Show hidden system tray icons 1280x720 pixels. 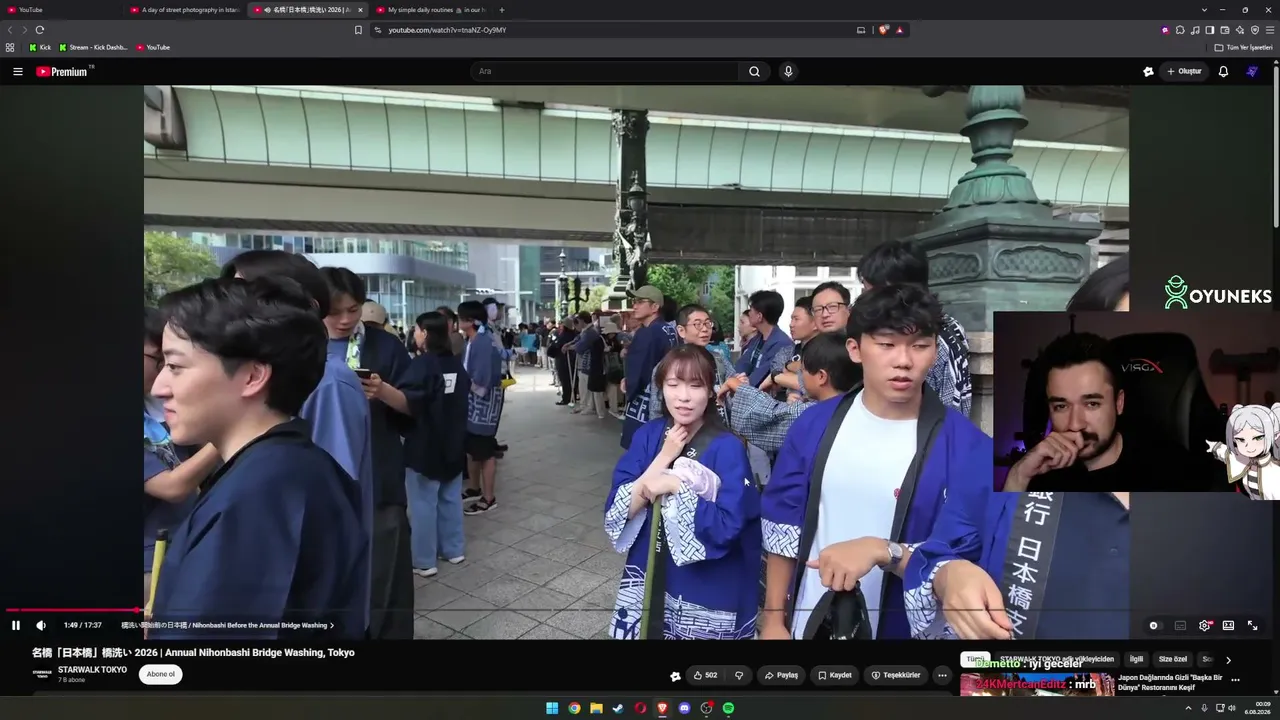pos(1189,708)
